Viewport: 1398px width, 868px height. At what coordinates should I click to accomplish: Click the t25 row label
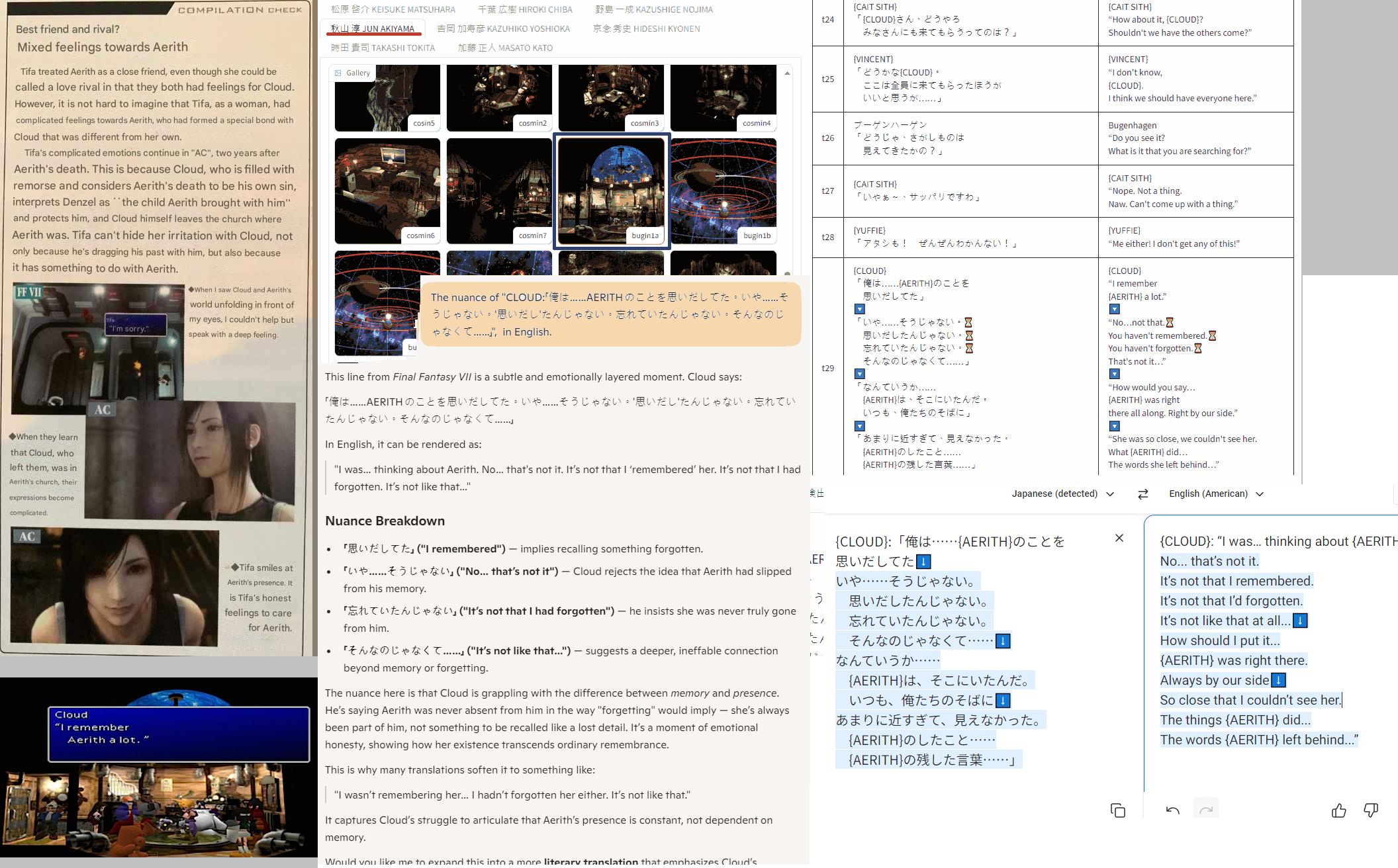pos(828,79)
